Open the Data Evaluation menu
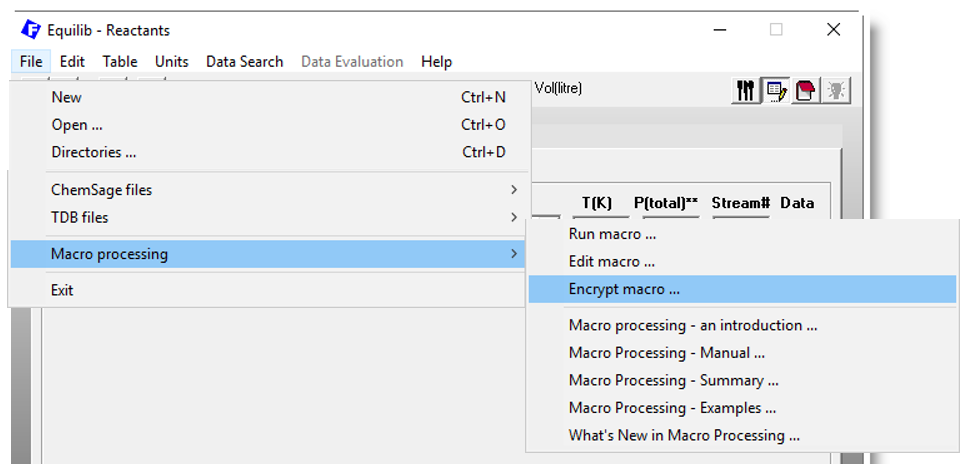 click(352, 62)
